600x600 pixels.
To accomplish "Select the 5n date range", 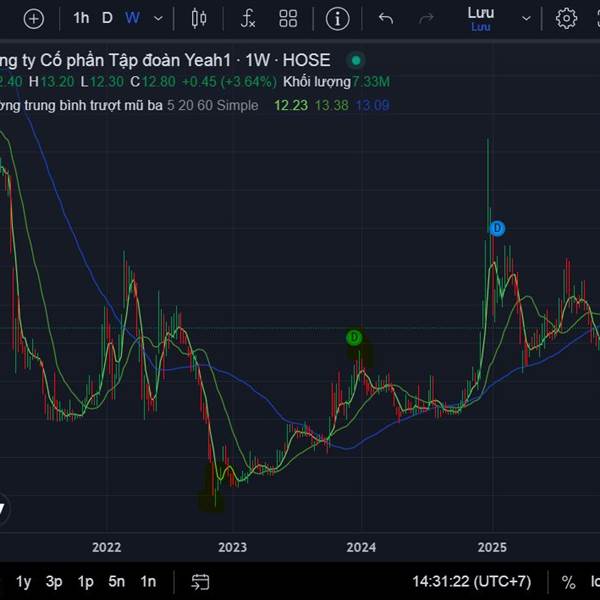I will coord(116,582).
